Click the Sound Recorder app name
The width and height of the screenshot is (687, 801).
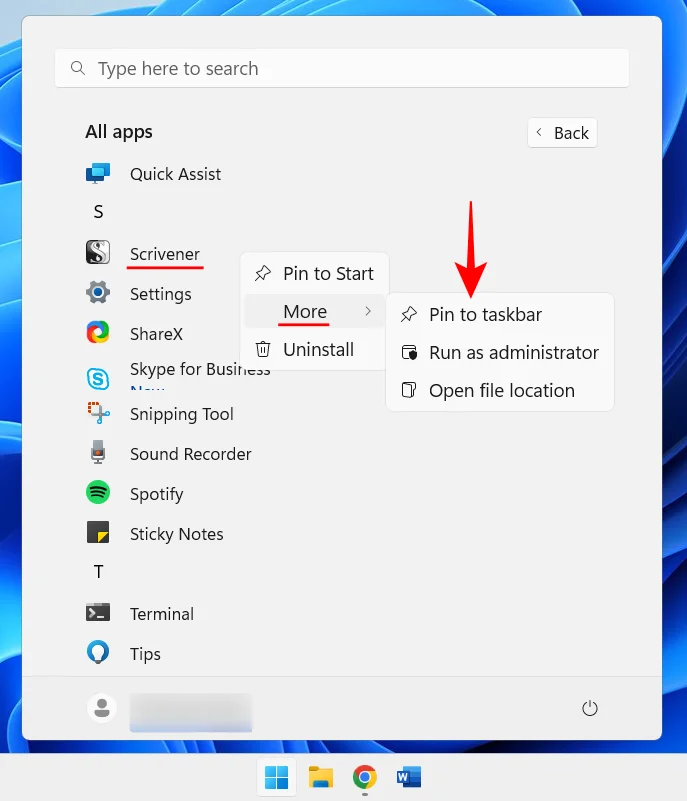pyautogui.click(x=191, y=454)
